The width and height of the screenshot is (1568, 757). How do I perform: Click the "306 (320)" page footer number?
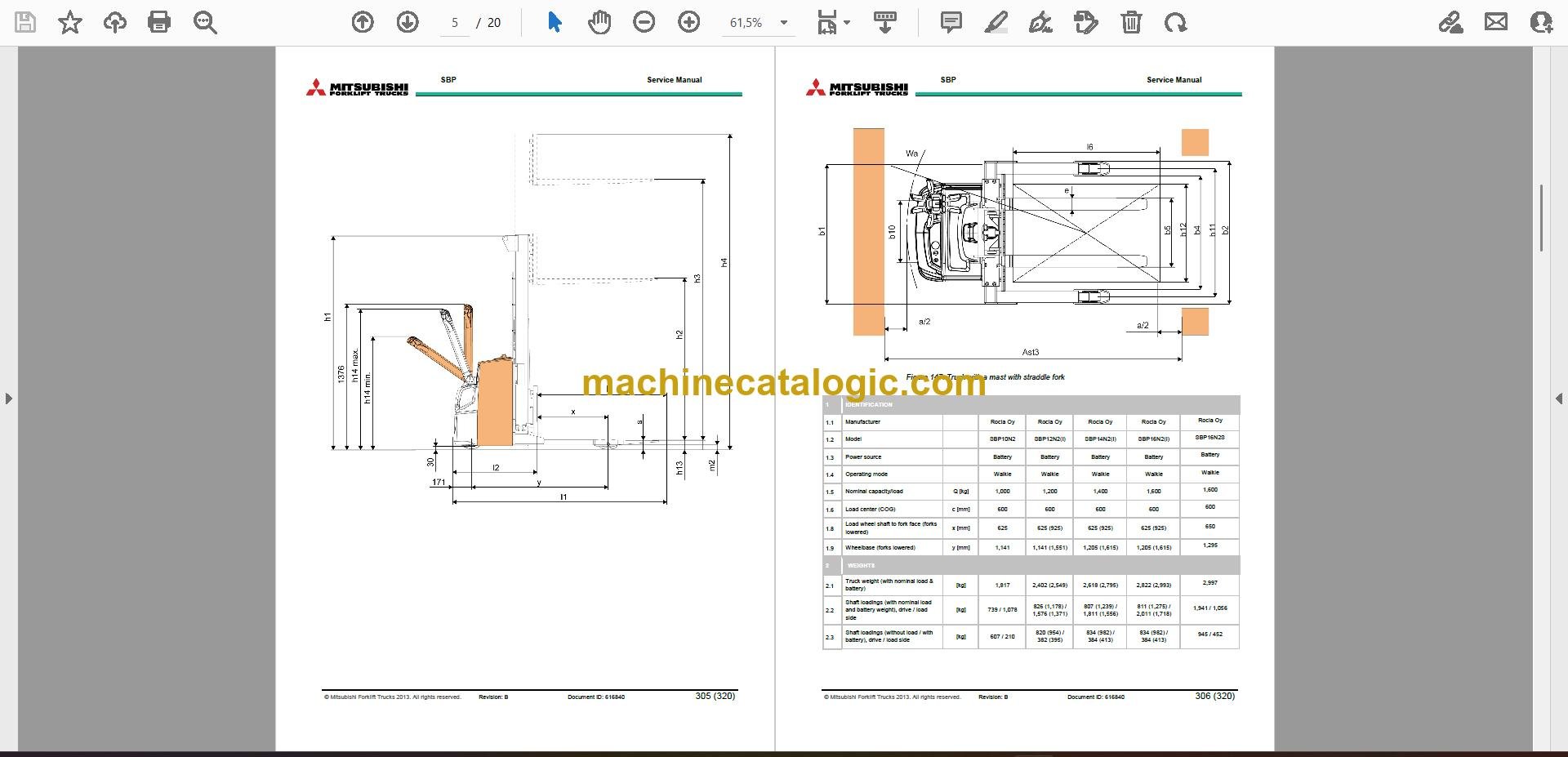(1215, 697)
